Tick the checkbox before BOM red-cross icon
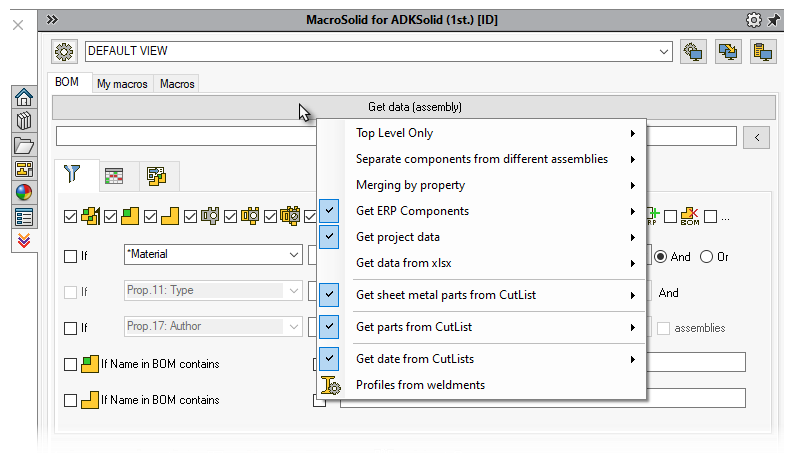Viewport: 794px width, 454px height. pos(670,217)
